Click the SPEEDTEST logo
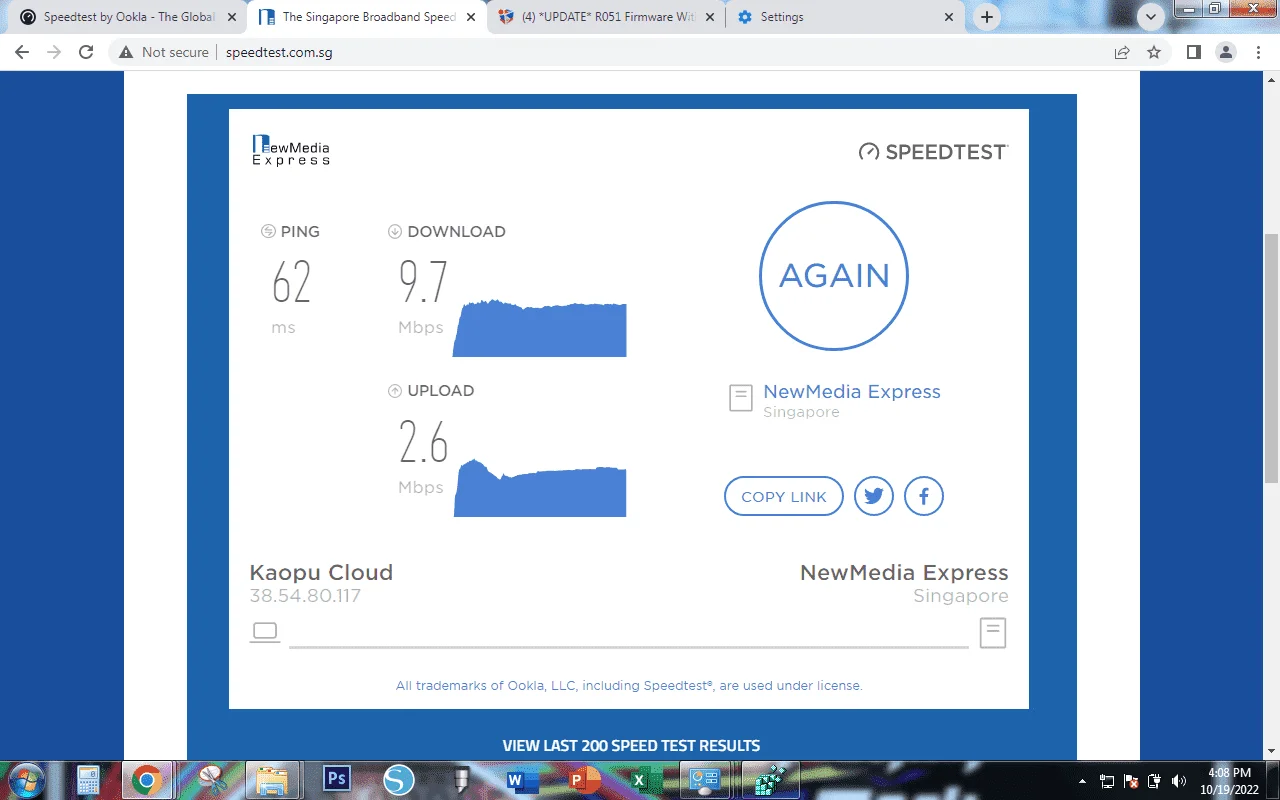Viewport: 1280px width, 800px height. 933,152
